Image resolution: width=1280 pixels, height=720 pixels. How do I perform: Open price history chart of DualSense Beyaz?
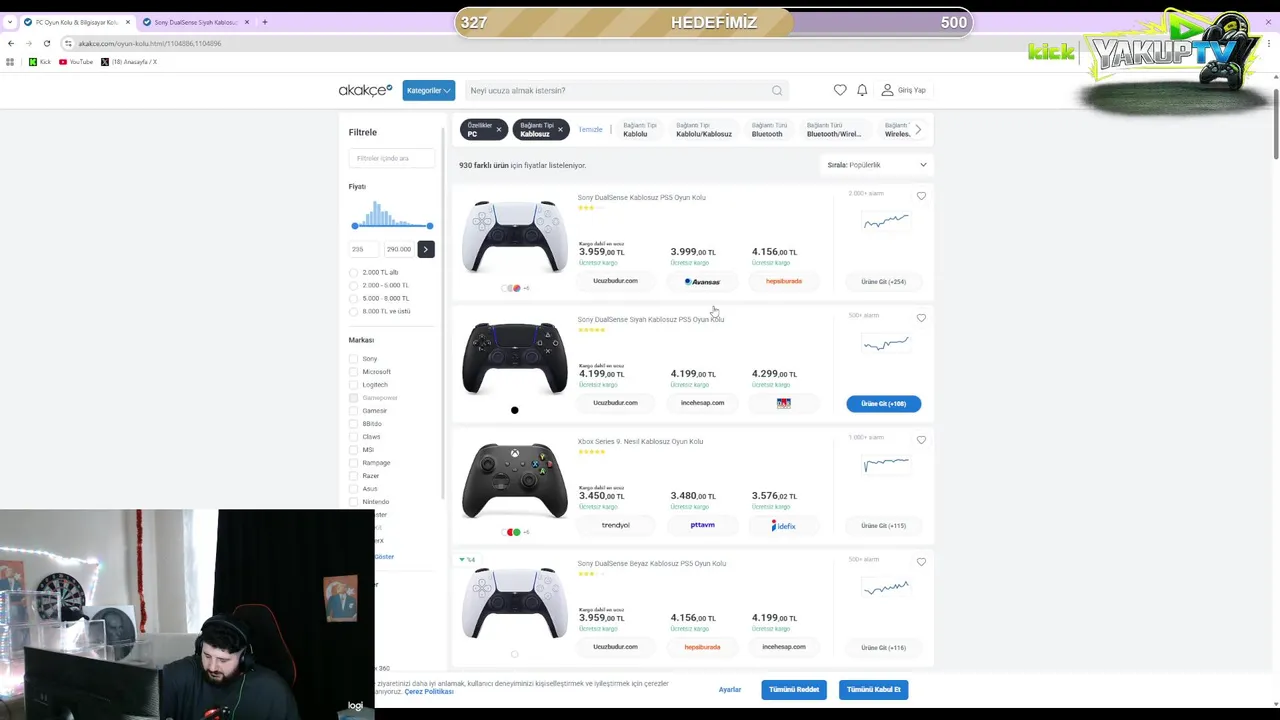click(886, 588)
